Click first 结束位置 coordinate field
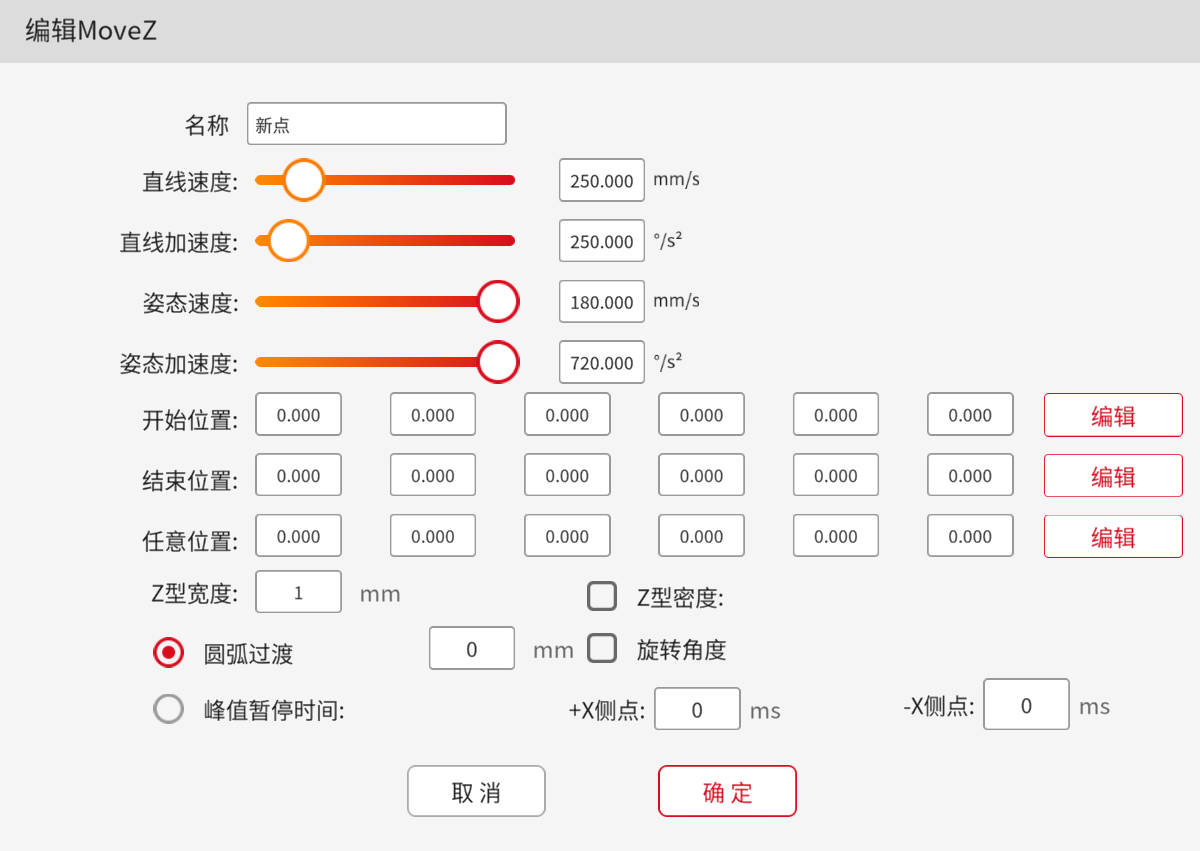The height and width of the screenshot is (851, 1200). (x=298, y=475)
